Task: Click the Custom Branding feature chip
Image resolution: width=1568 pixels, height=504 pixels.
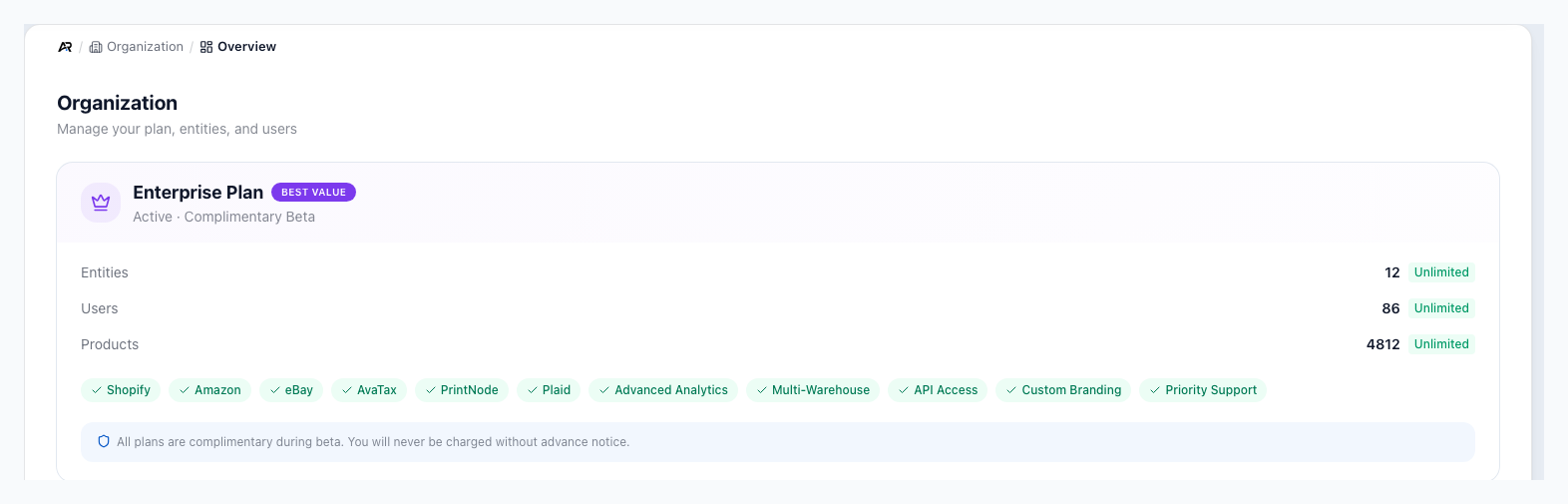Action: click(x=1063, y=390)
